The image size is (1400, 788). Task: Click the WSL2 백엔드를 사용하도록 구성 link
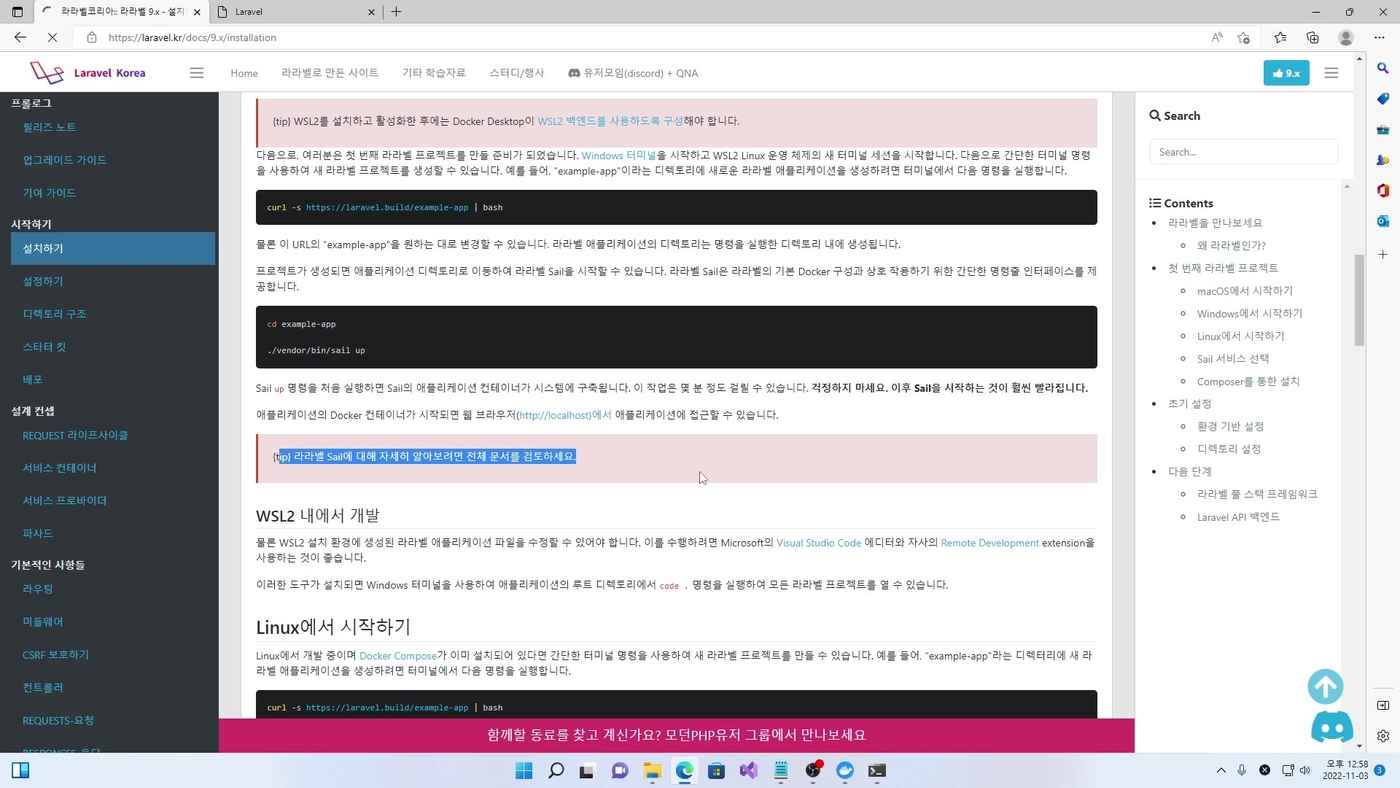click(x=610, y=121)
